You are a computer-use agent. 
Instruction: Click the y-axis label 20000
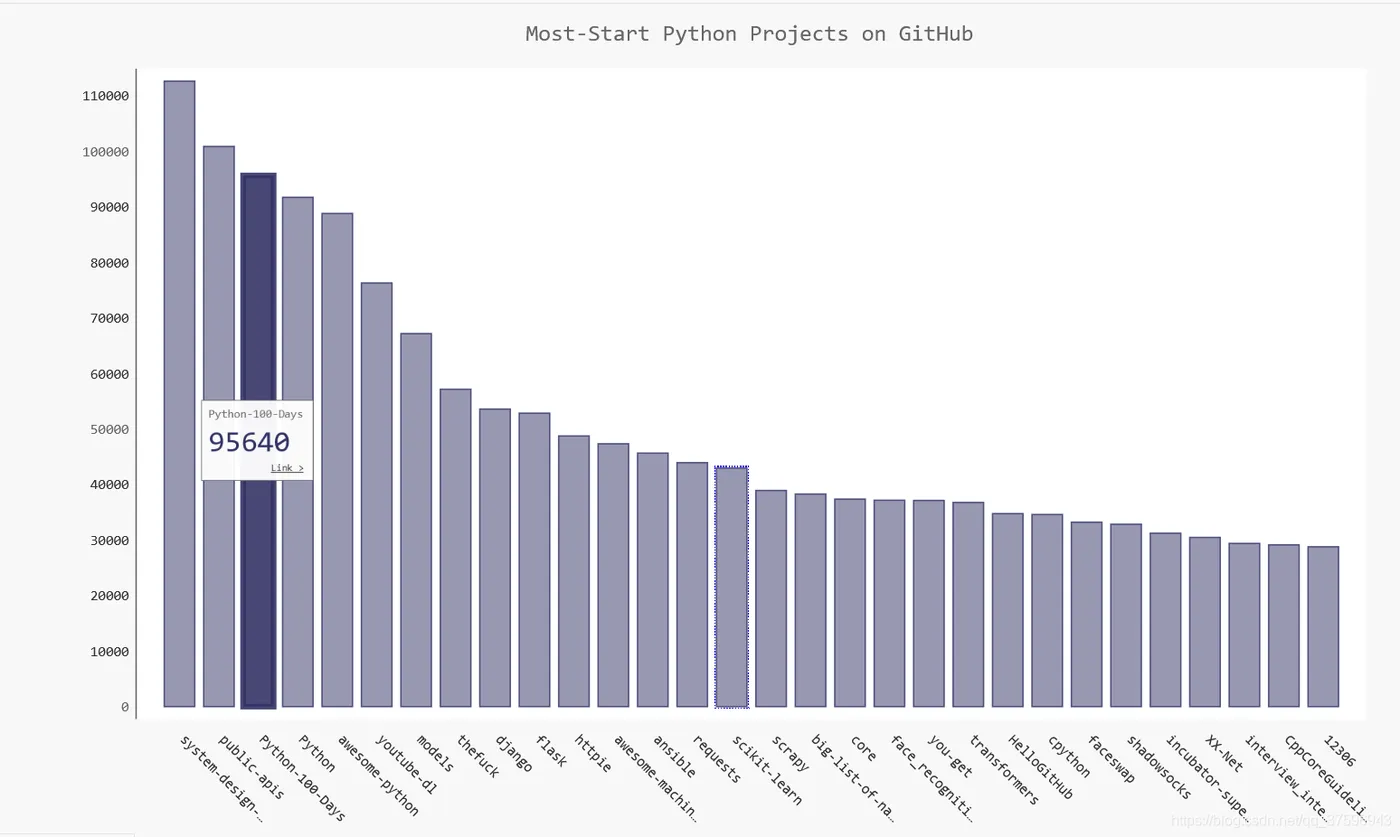click(x=110, y=595)
